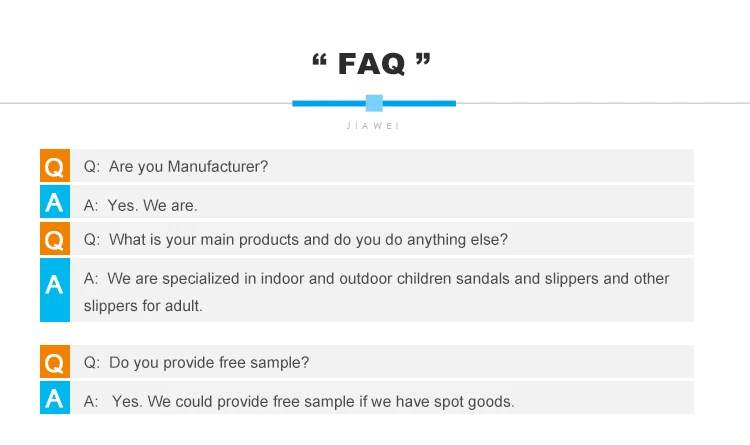Click the blue A icon beside "Yes. We are."
The width and height of the screenshot is (750, 445).
(55, 203)
